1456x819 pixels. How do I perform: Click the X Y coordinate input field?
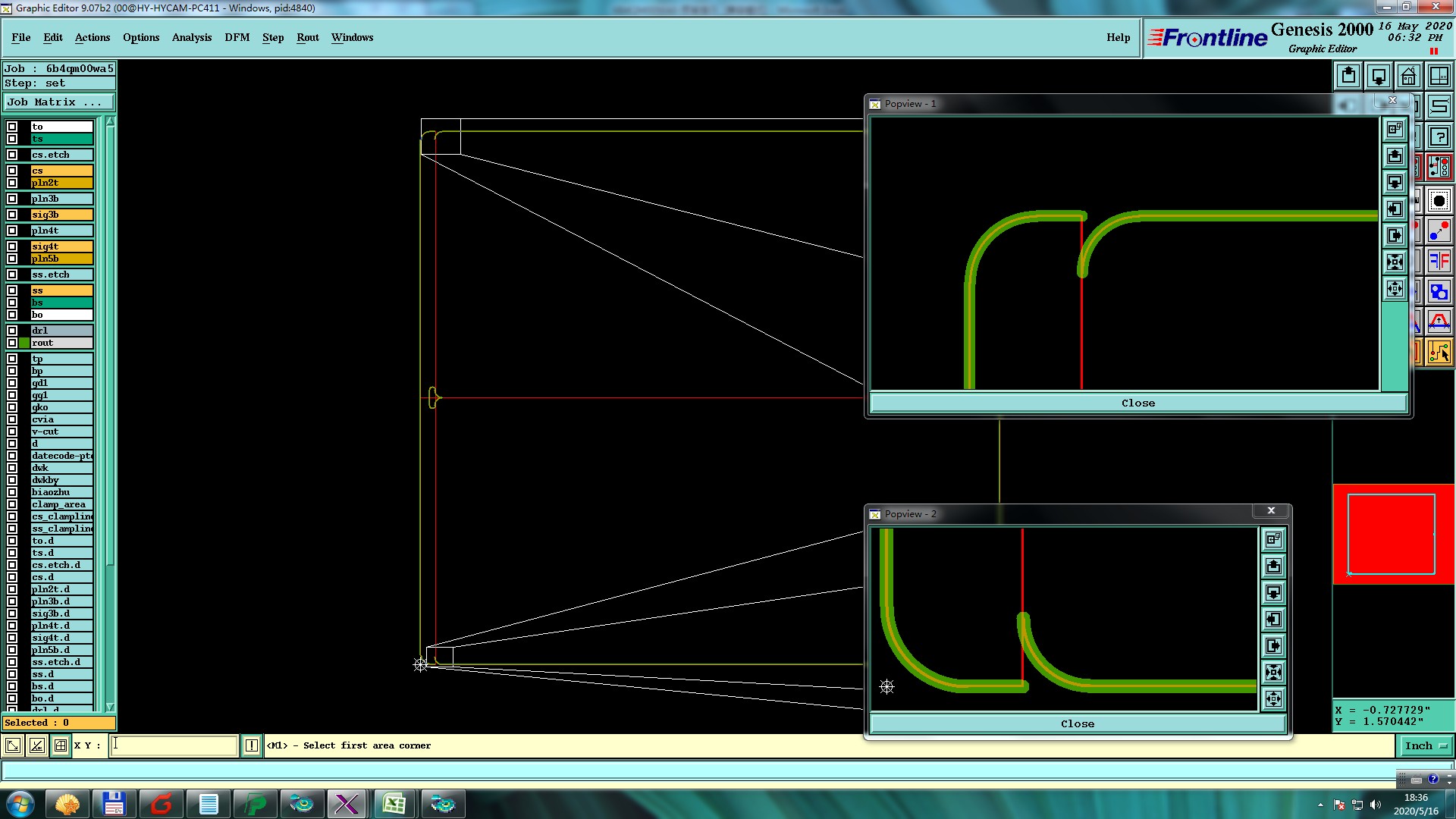tap(174, 746)
